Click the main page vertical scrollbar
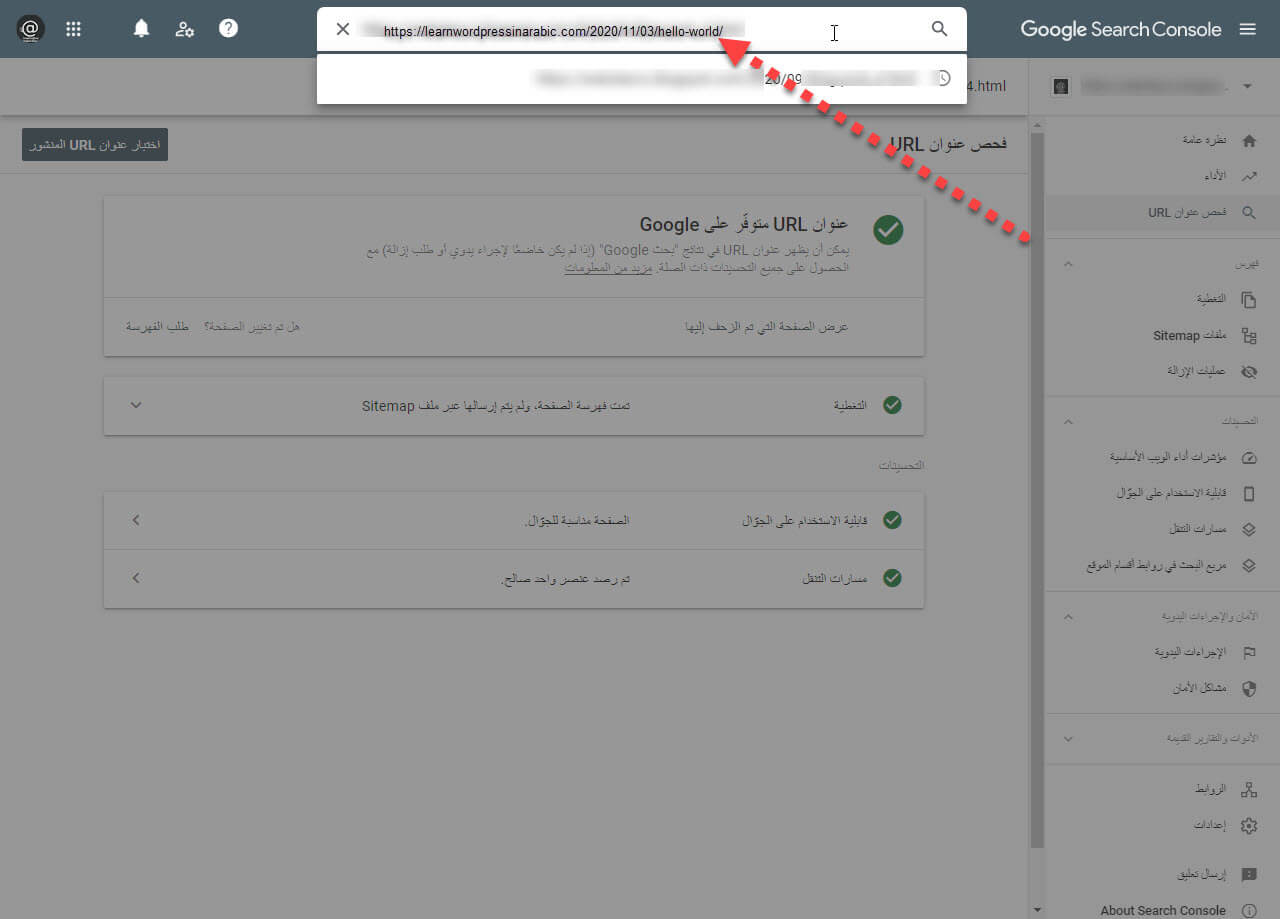 click(1037, 490)
